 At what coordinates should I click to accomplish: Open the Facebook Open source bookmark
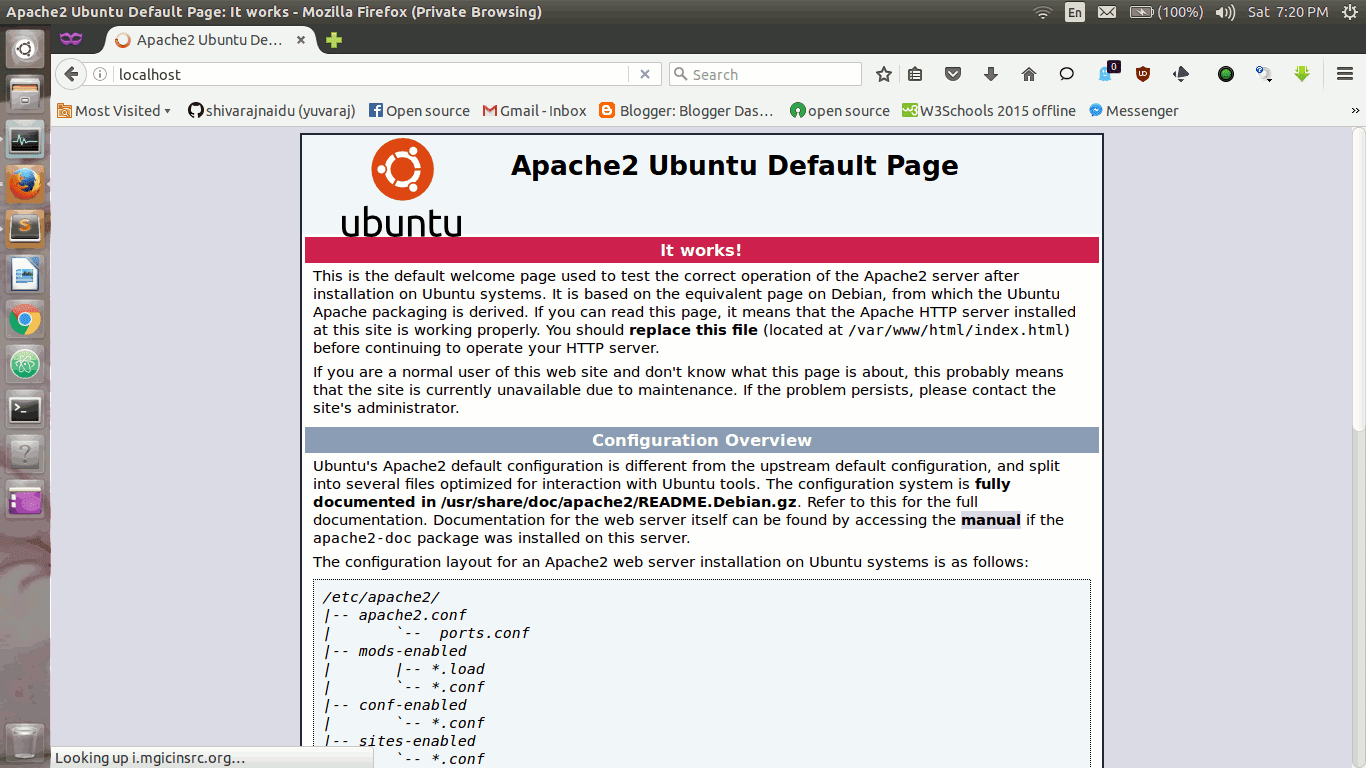pyautogui.click(x=419, y=111)
